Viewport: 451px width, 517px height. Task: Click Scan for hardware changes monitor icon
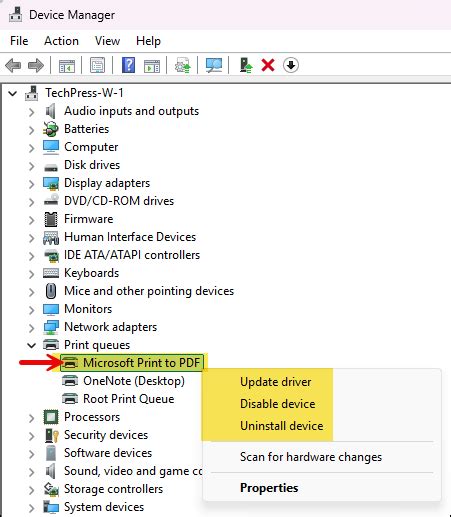[214, 65]
